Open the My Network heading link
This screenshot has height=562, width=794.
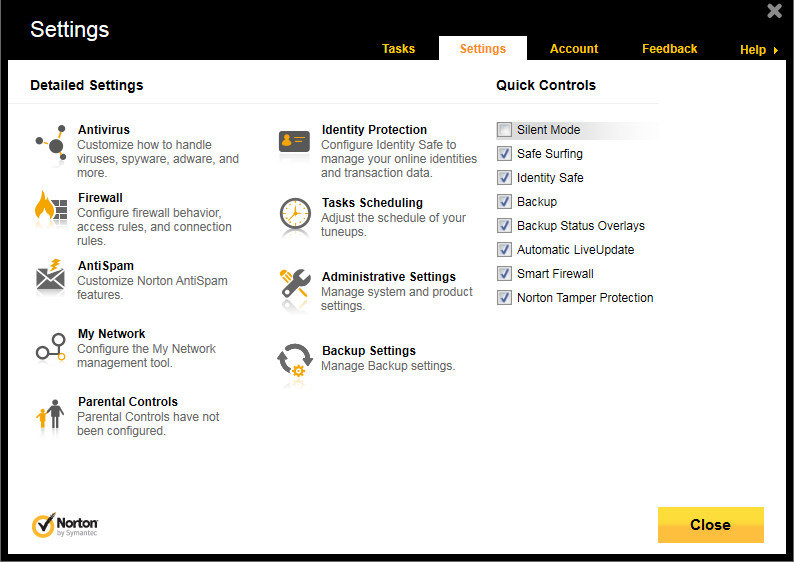[111, 334]
